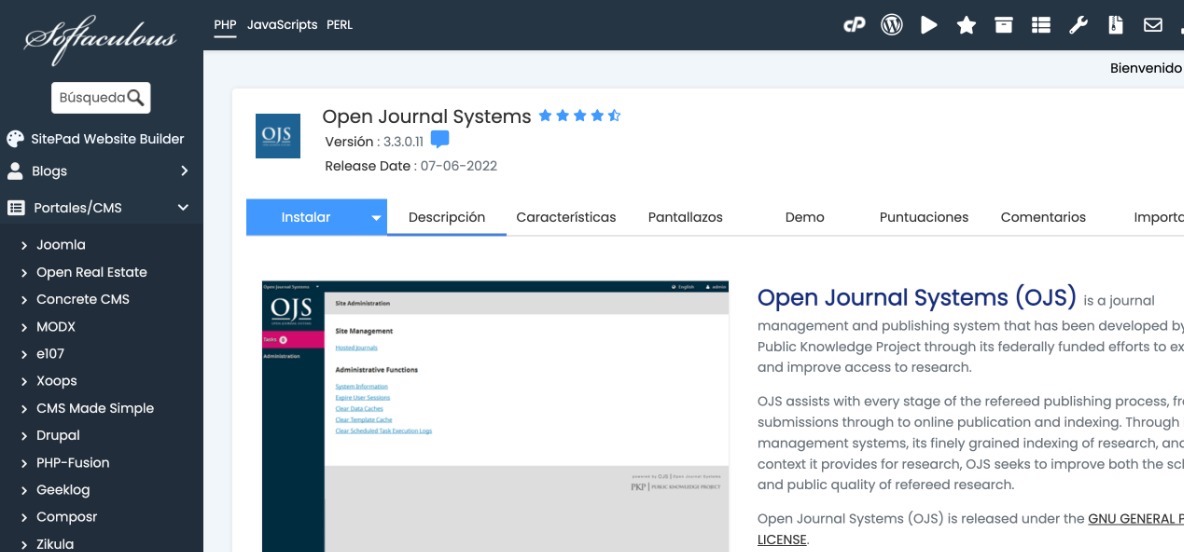Open the task list icon in top bar
The image size is (1184, 552).
click(1041, 25)
